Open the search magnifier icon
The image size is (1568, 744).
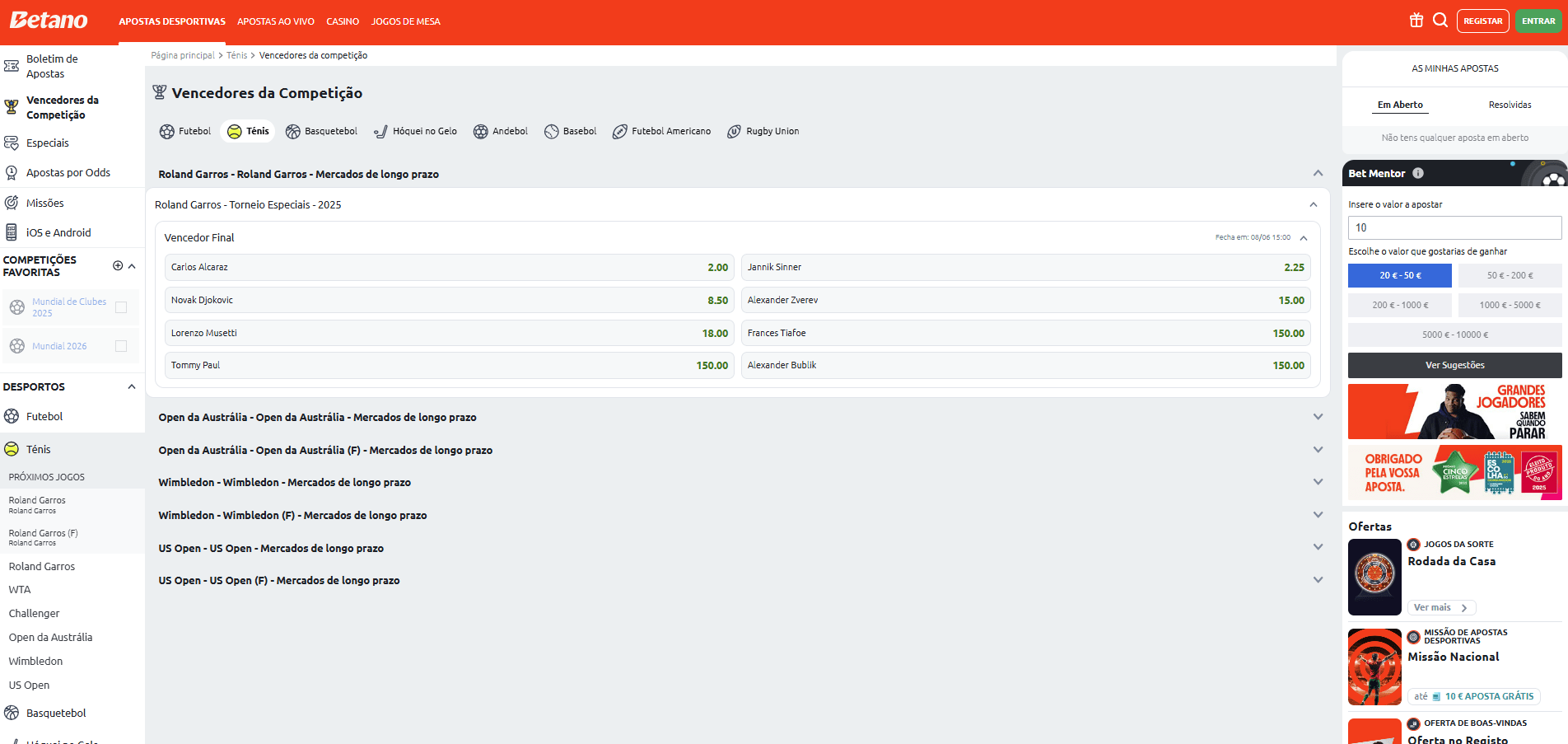pyautogui.click(x=1440, y=21)
